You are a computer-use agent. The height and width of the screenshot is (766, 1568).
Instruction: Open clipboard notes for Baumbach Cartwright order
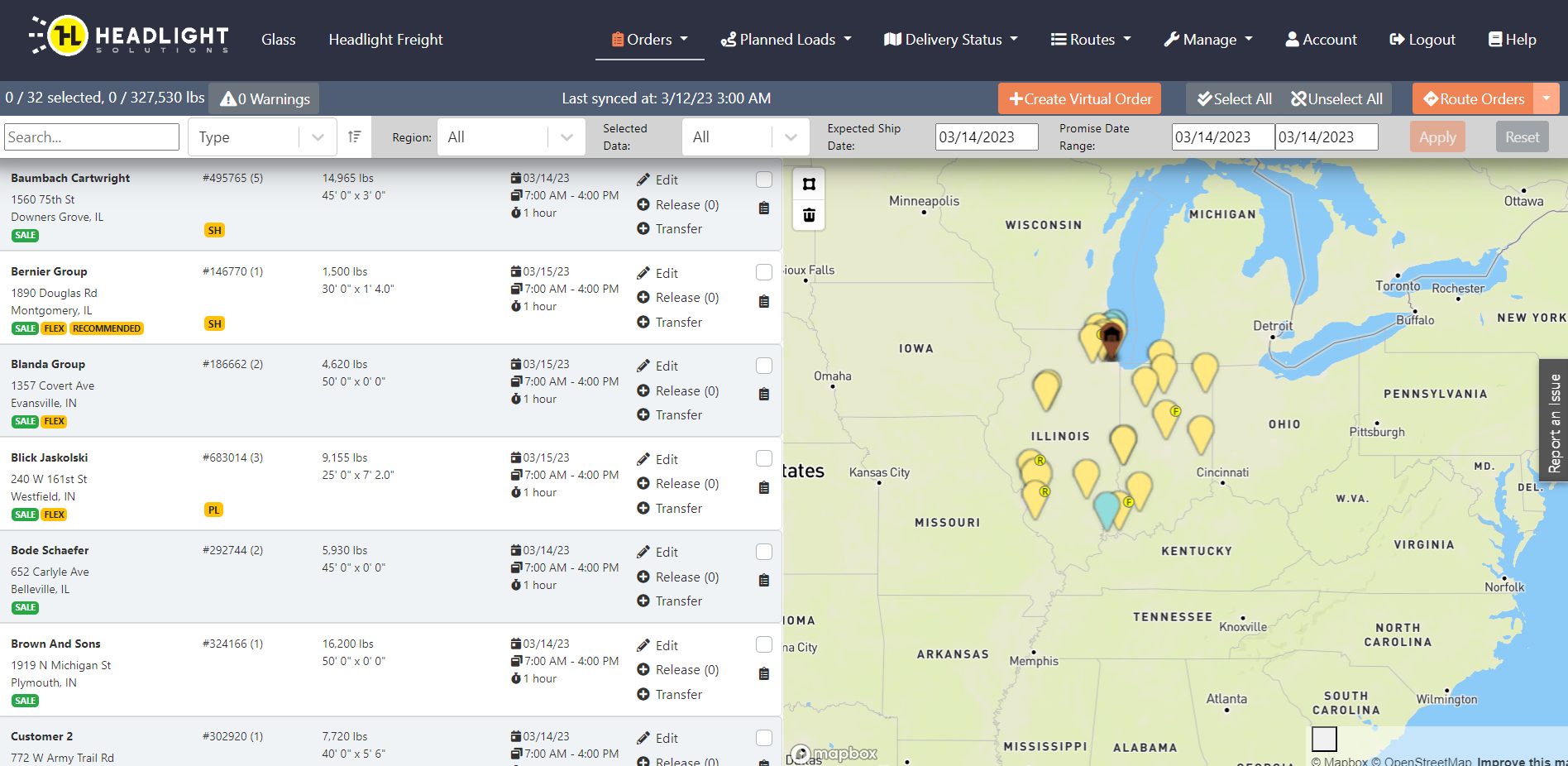pyautogui.click(x=764, y=208)
